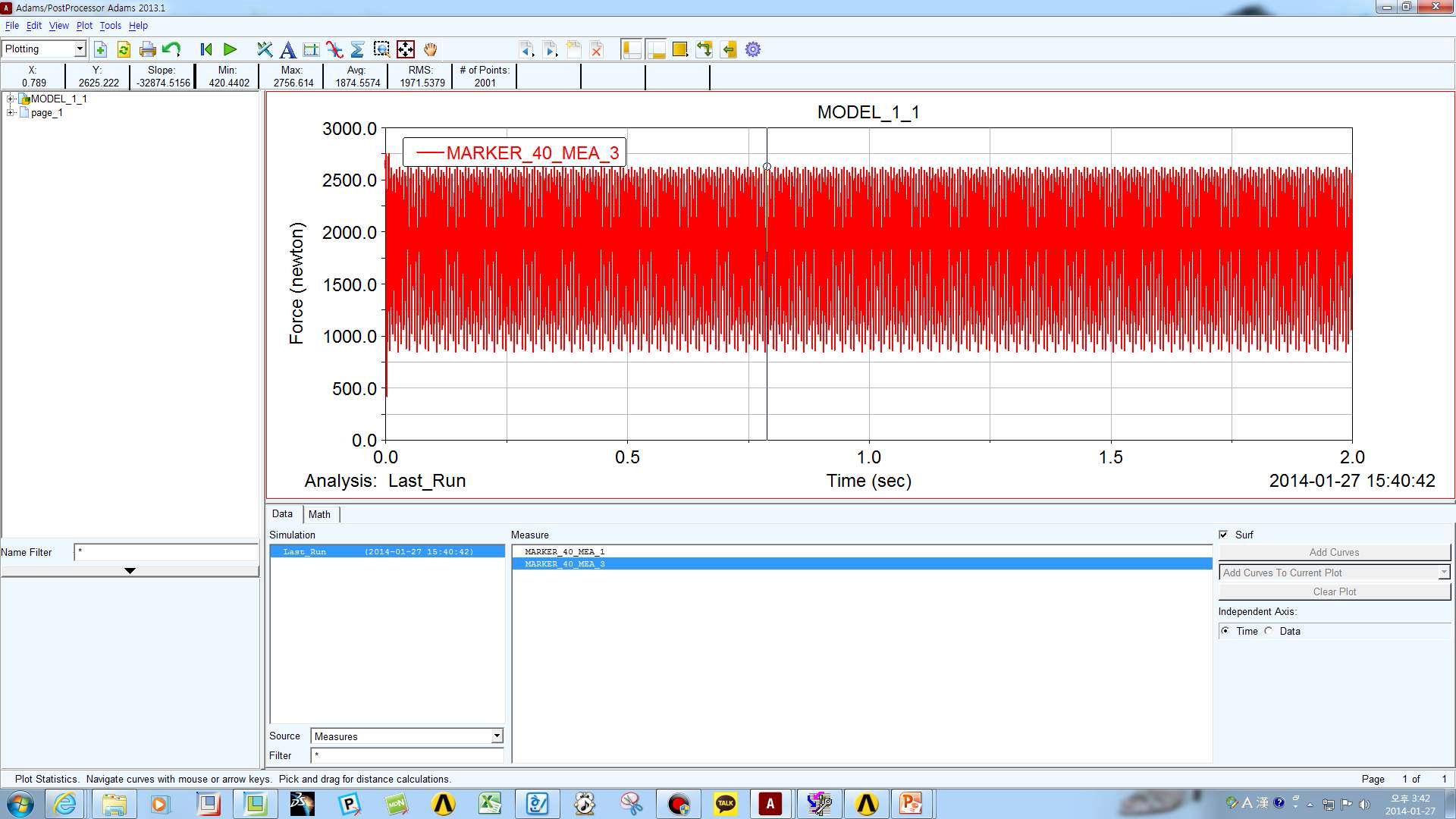Launch Internet Explorer from taskbar

[x=65, y=804]
